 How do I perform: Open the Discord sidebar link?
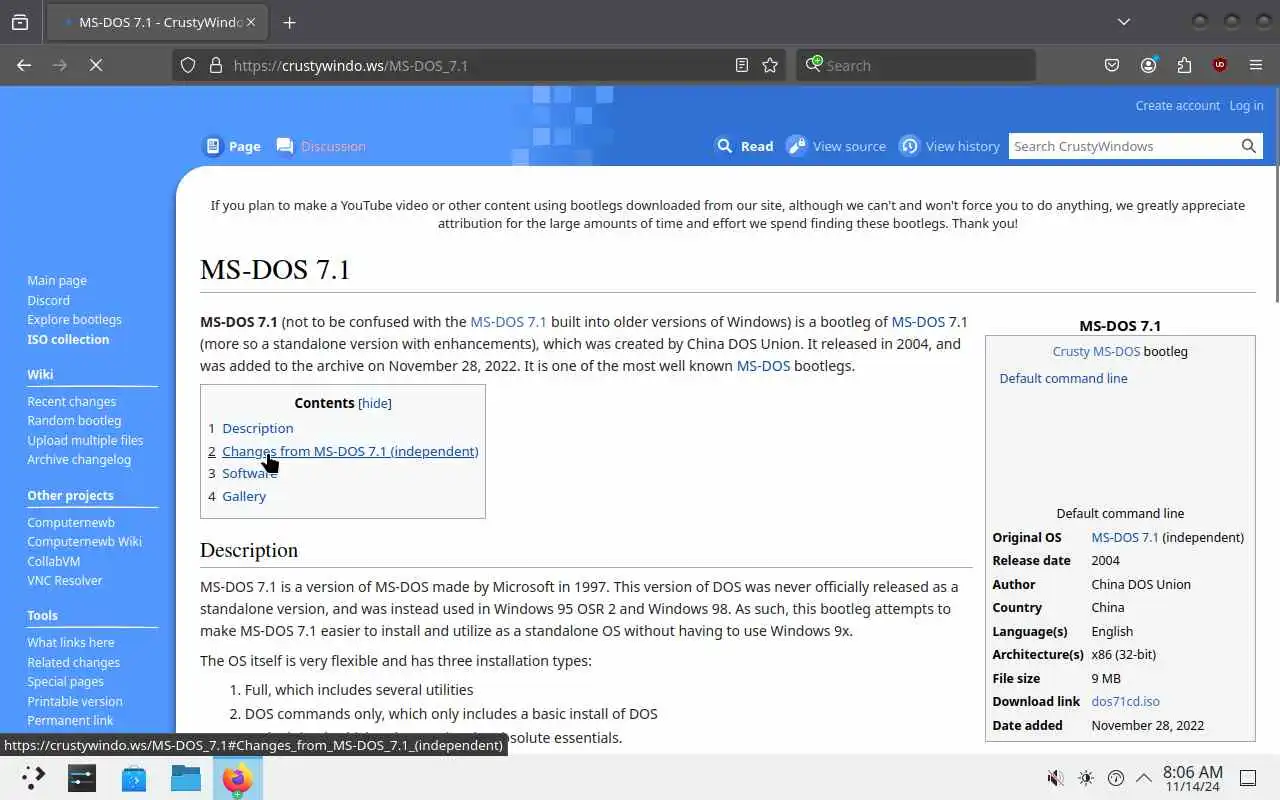[x=48, y=300]
